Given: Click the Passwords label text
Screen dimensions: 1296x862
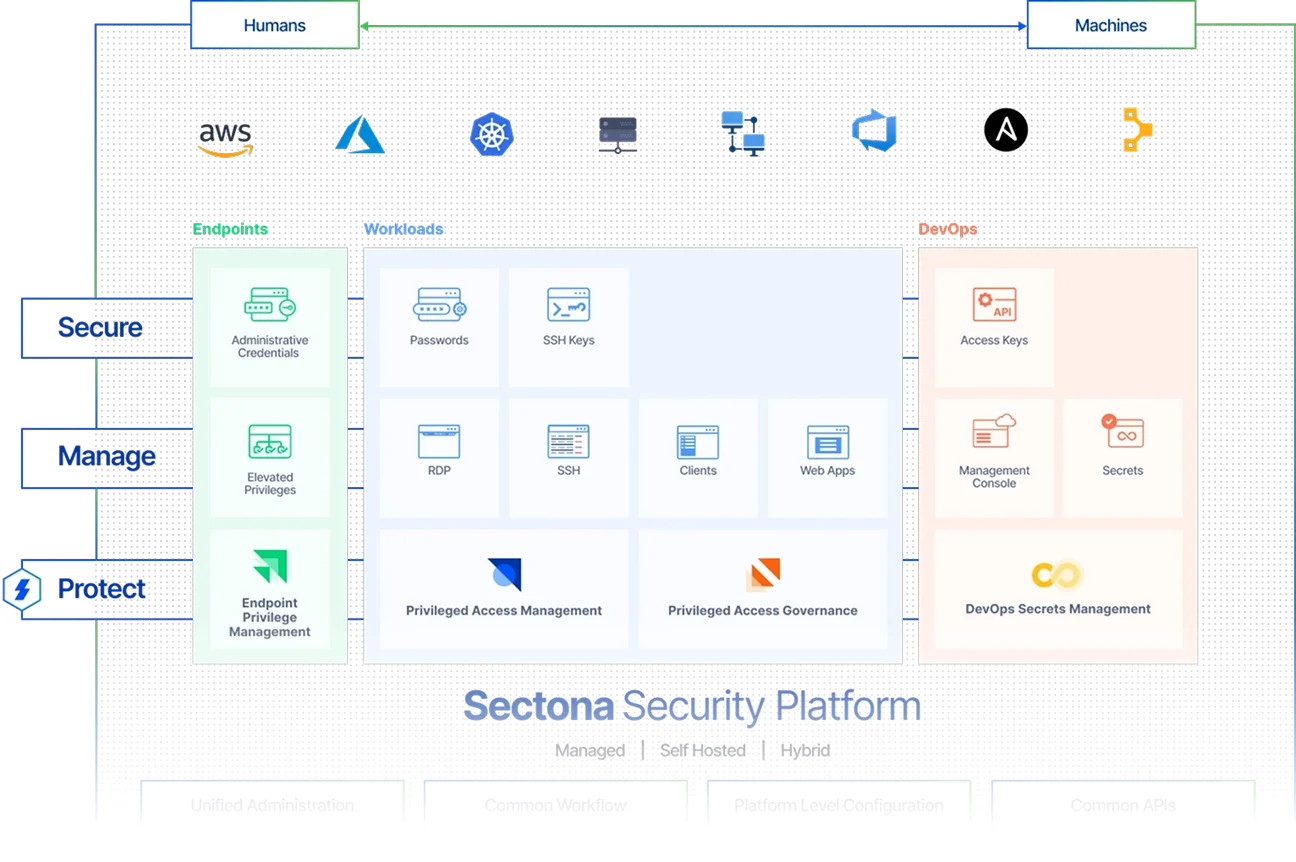Looking at the screenshot, I should pyautogui.click(x=439, y=340).
